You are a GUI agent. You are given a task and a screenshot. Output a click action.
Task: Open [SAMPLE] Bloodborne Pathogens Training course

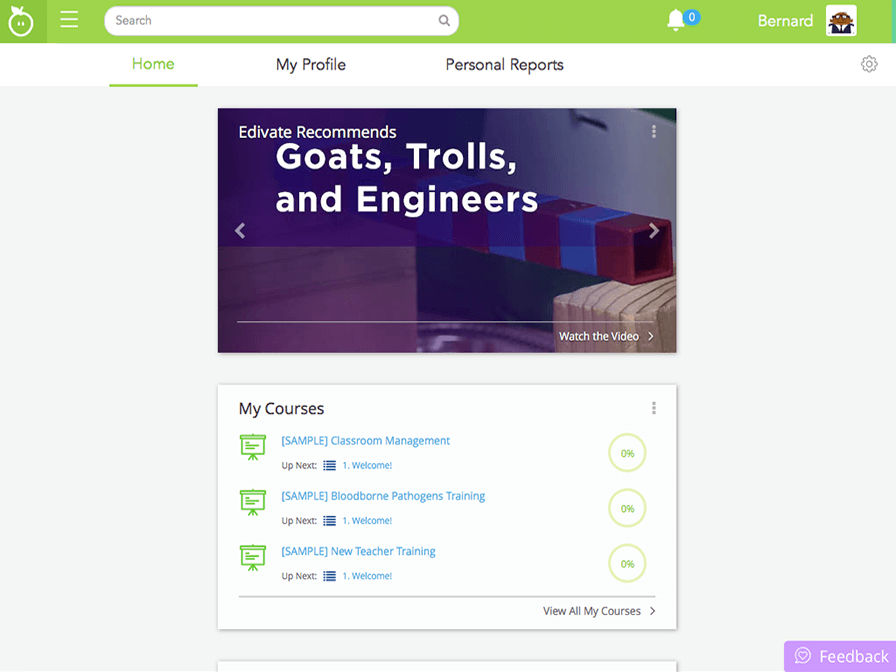(x=383, y=496)
